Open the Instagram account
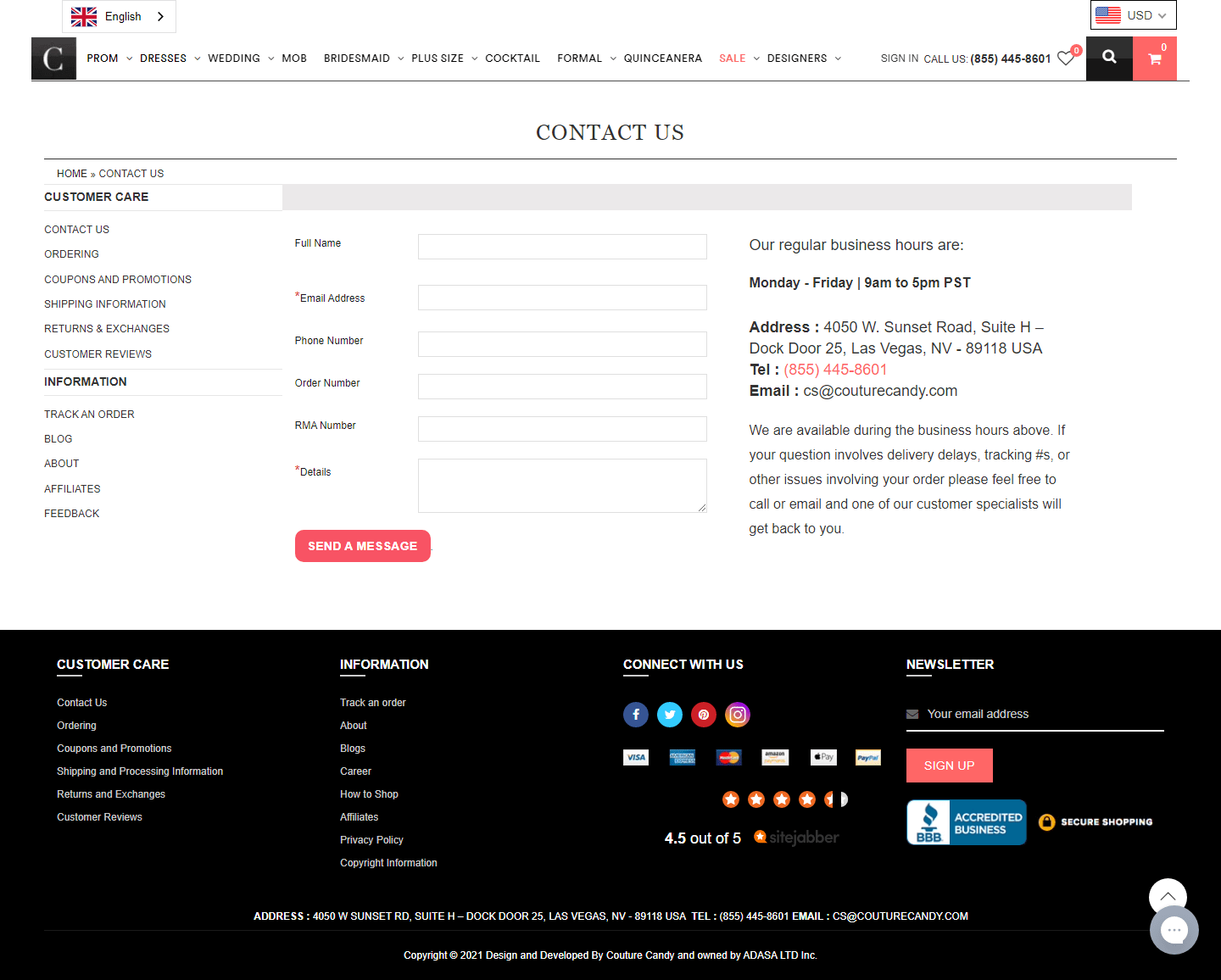The height and width of the screenshot is (980, 1221). click(738, 715)
